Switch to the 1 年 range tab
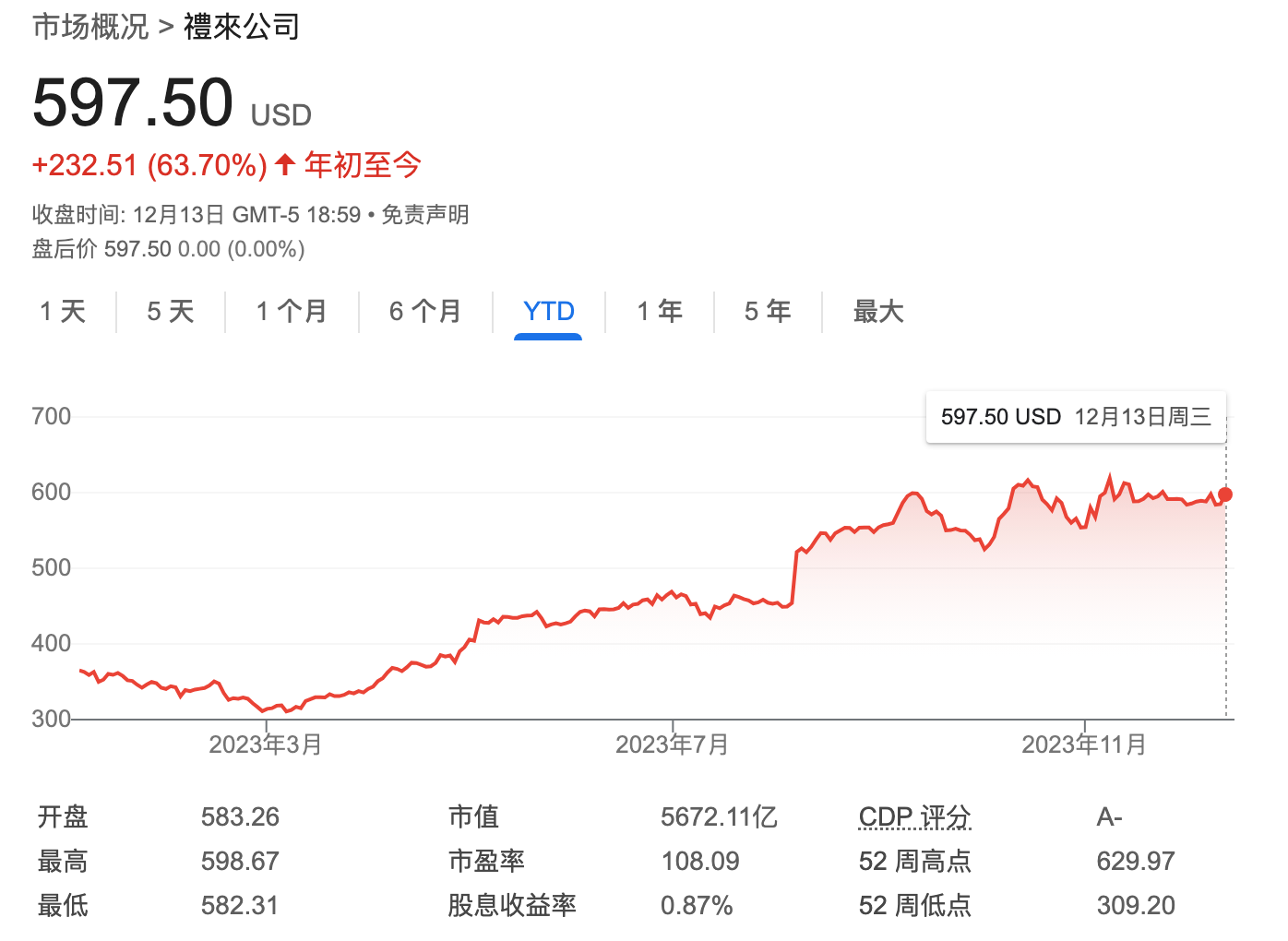This screenshot has width=1288, height=941. point(660,312)
